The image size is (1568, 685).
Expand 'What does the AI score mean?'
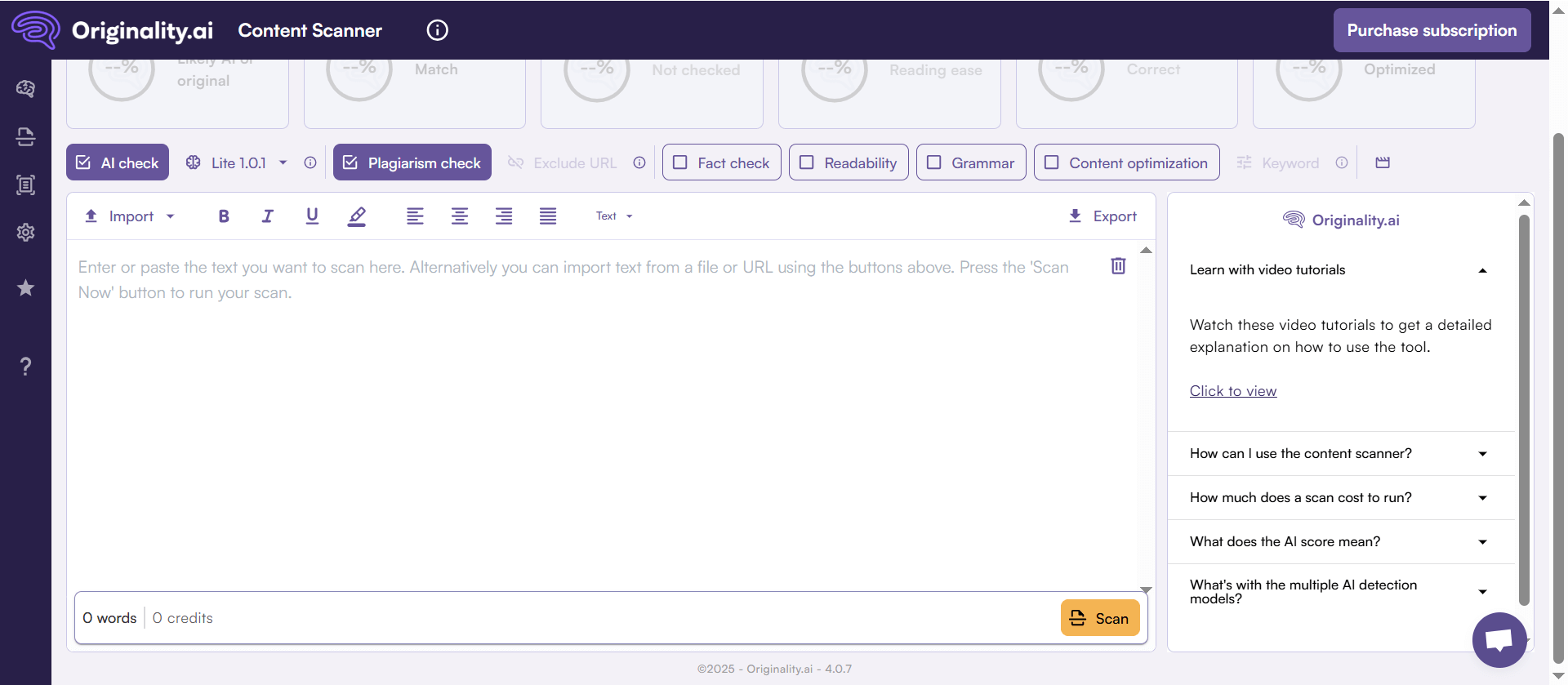click(x=1339, y=542)
